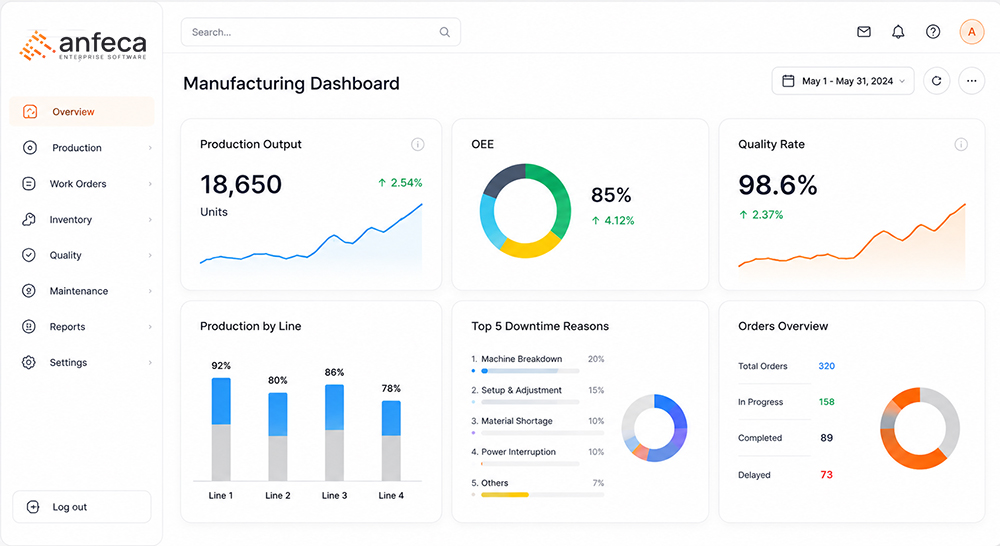Click the Work Orders sidebar icon
The width and height of the screenshot is (1000, 546).
(x=29, y=184)
